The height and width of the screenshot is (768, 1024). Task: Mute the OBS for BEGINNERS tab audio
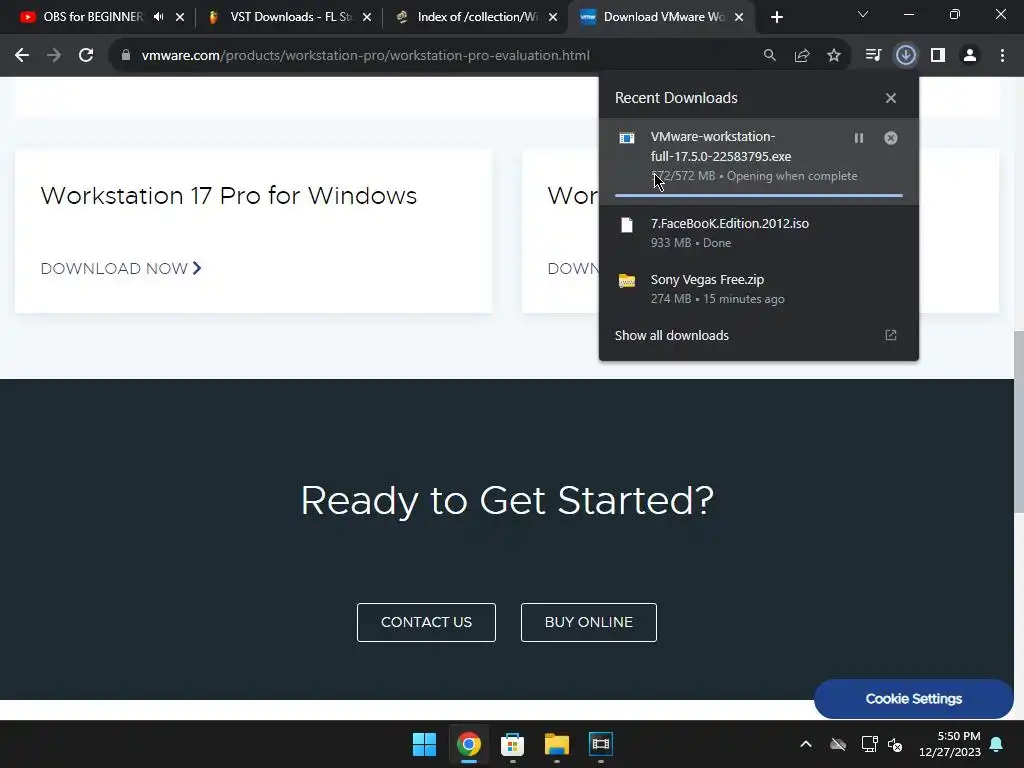coord(159,17)
